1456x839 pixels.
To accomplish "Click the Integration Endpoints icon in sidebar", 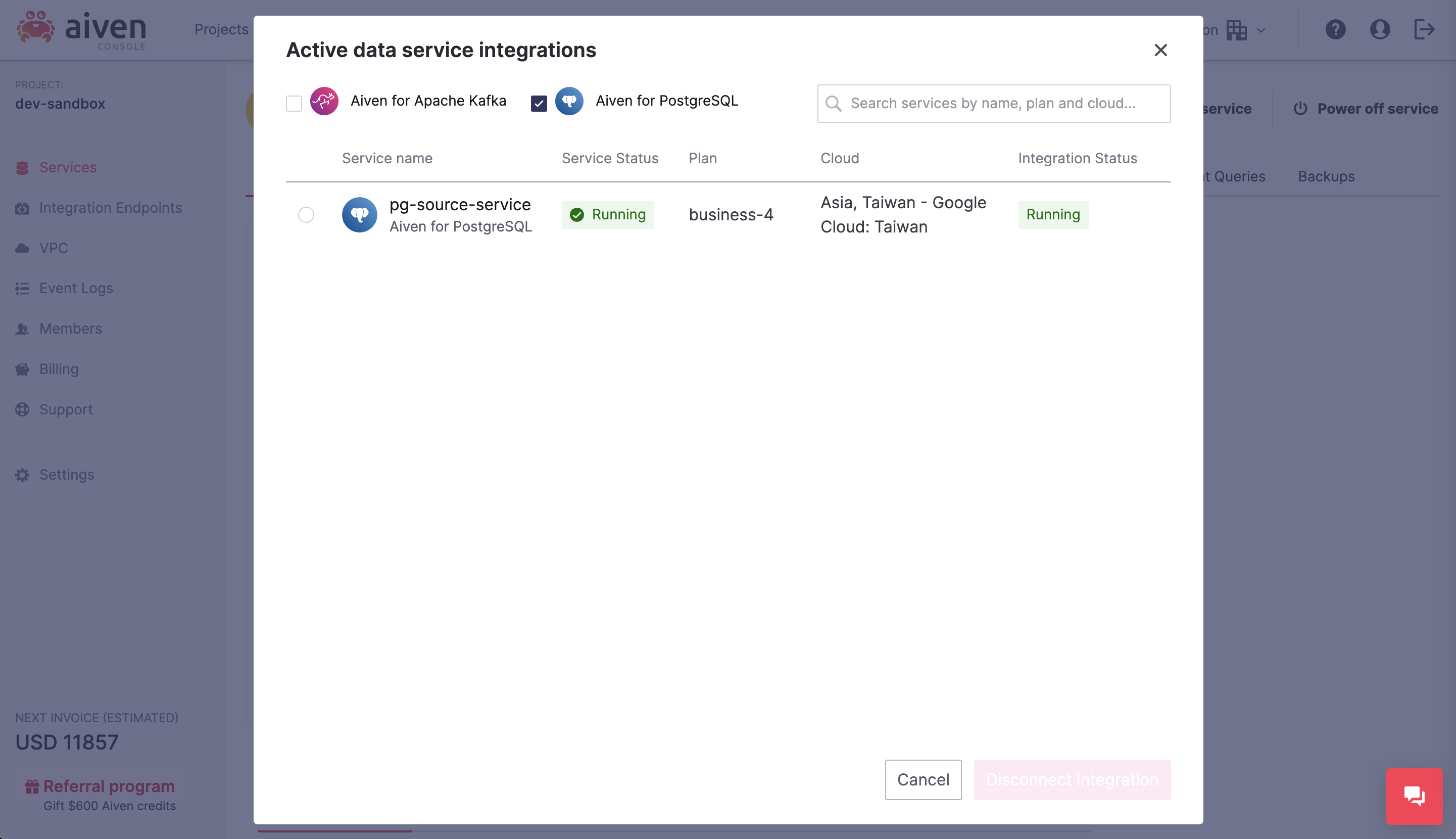I will coord(22,208).
